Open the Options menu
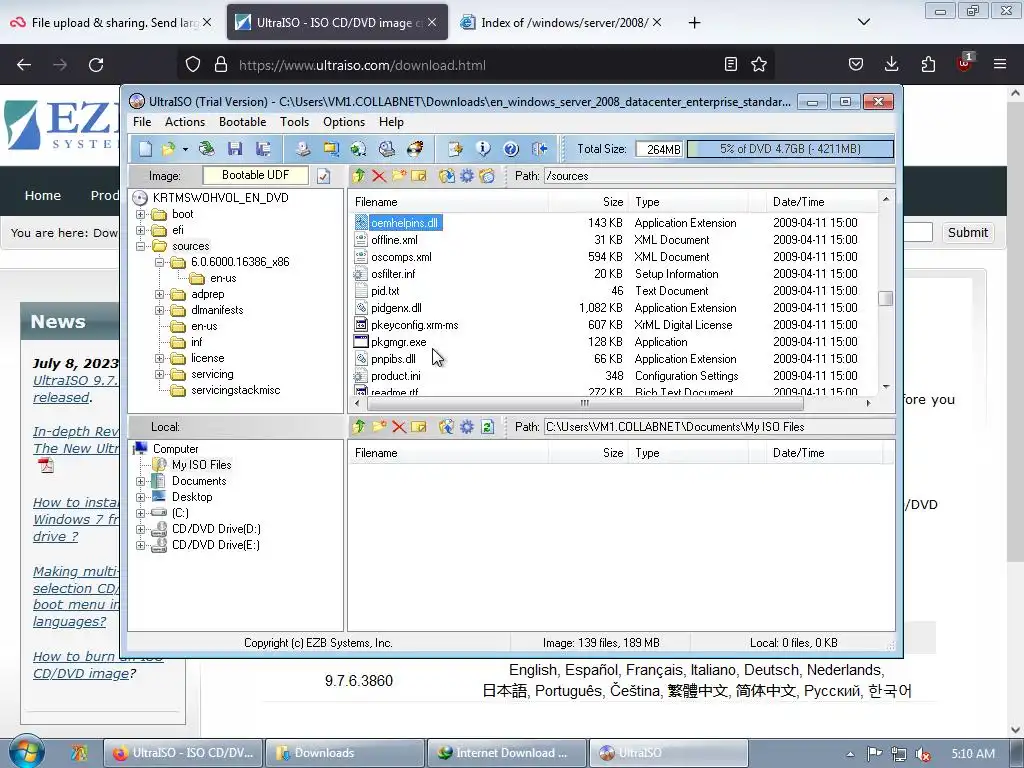This screenshot has height=768, width=1024. pyautogui.click(x=344, y=122)
